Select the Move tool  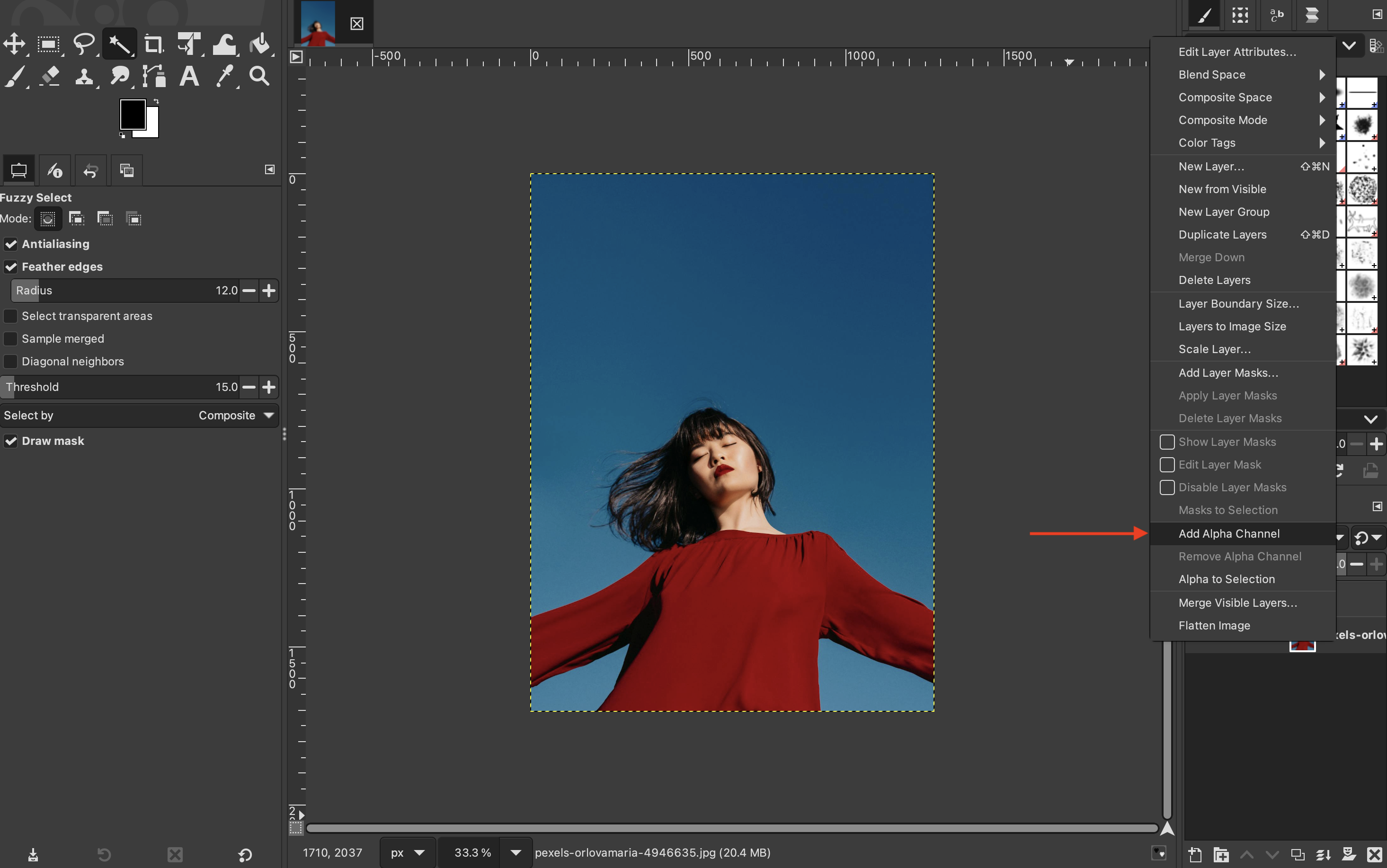14,44
